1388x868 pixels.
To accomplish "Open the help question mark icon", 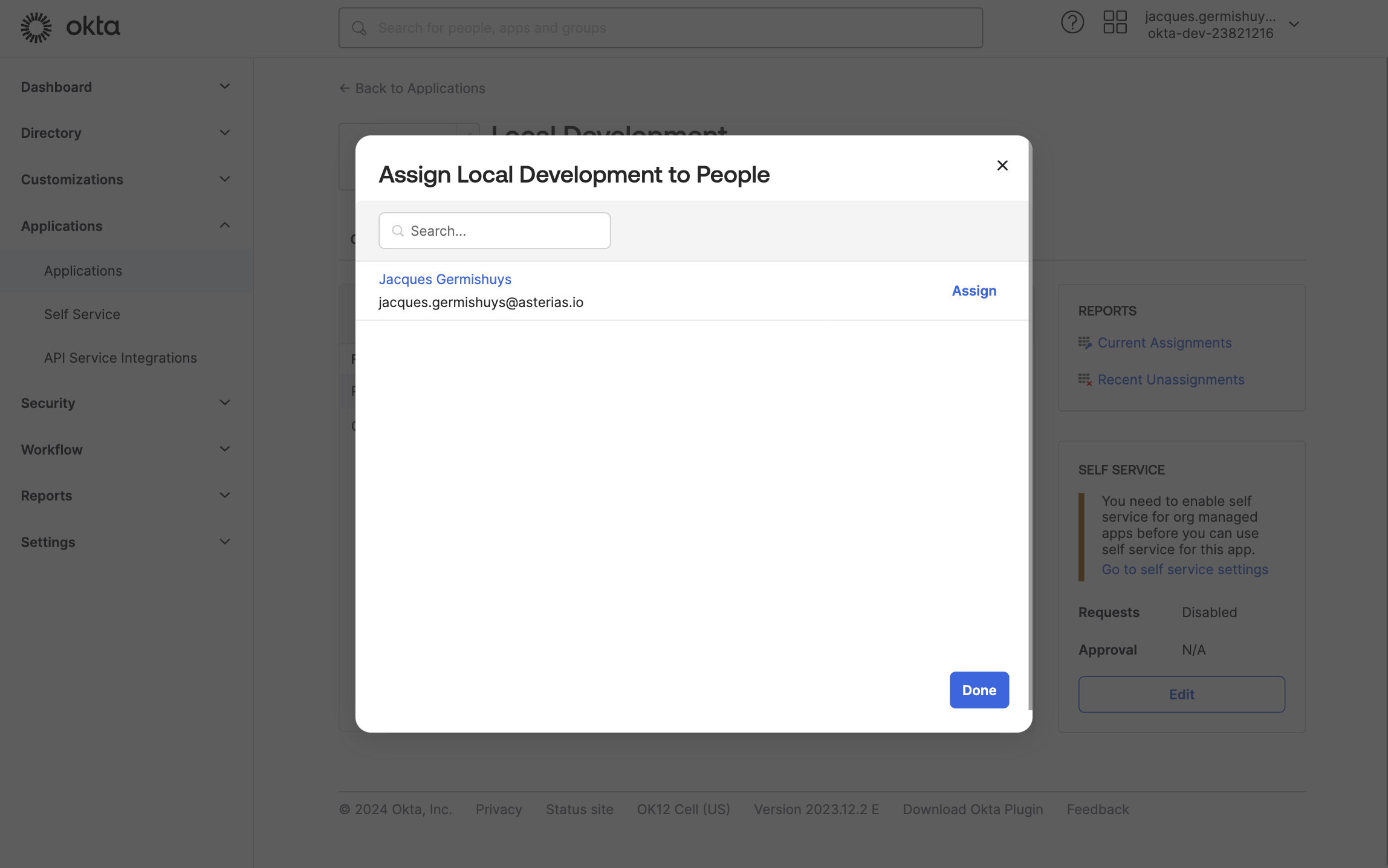I will 1072,22.
